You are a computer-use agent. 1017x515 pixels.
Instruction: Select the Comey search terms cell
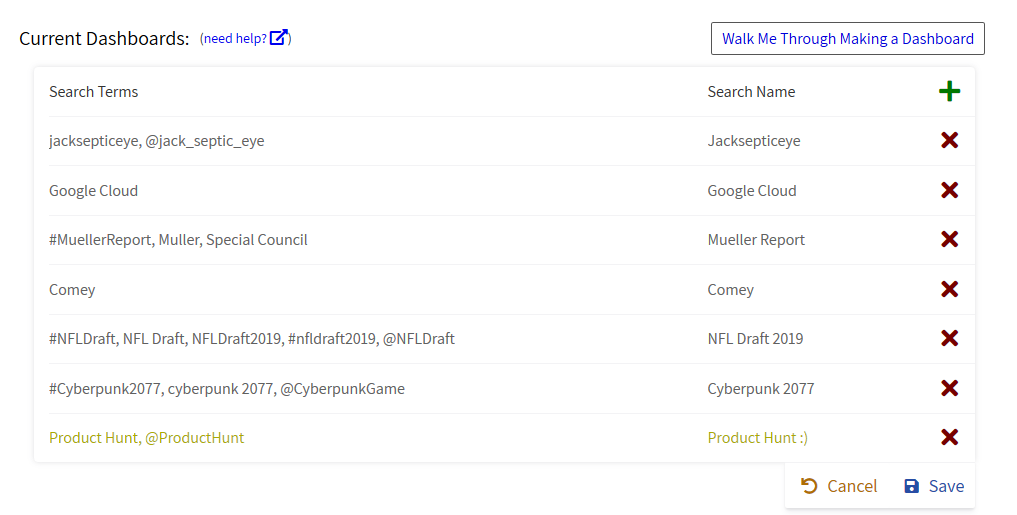(x=72, y=290)
